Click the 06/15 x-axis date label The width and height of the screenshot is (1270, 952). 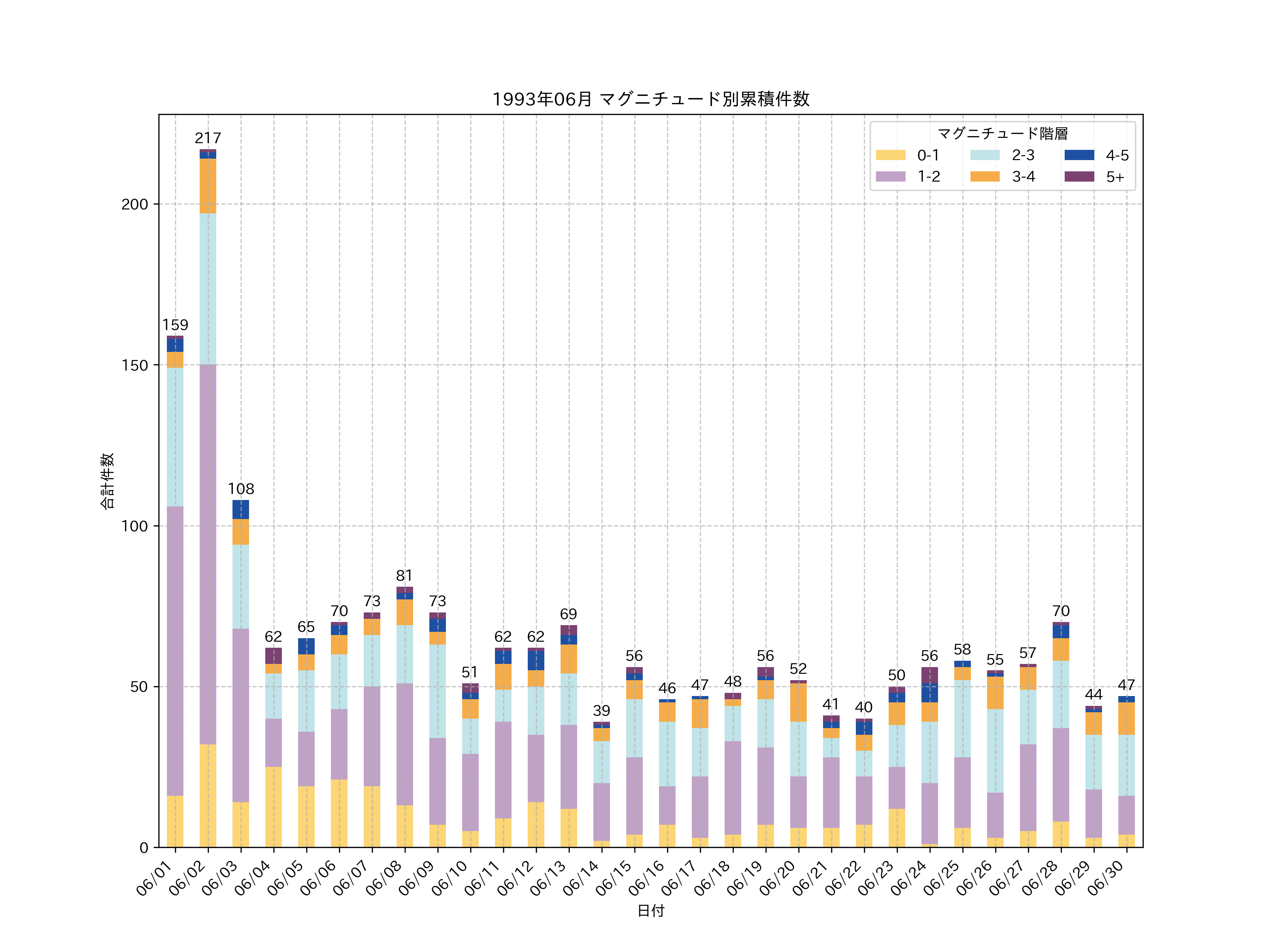[614, 877]
